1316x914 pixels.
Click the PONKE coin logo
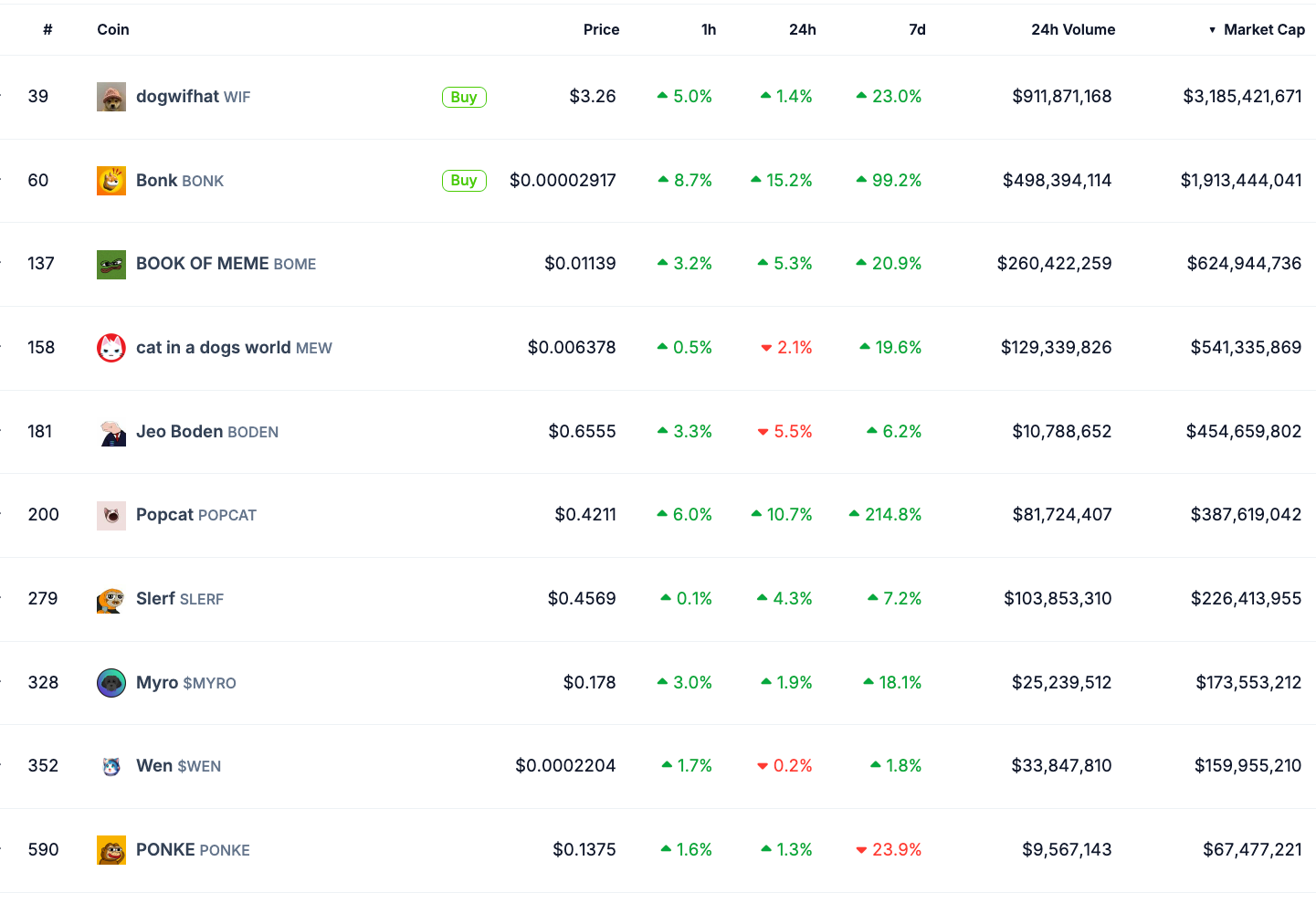(111, 850)
